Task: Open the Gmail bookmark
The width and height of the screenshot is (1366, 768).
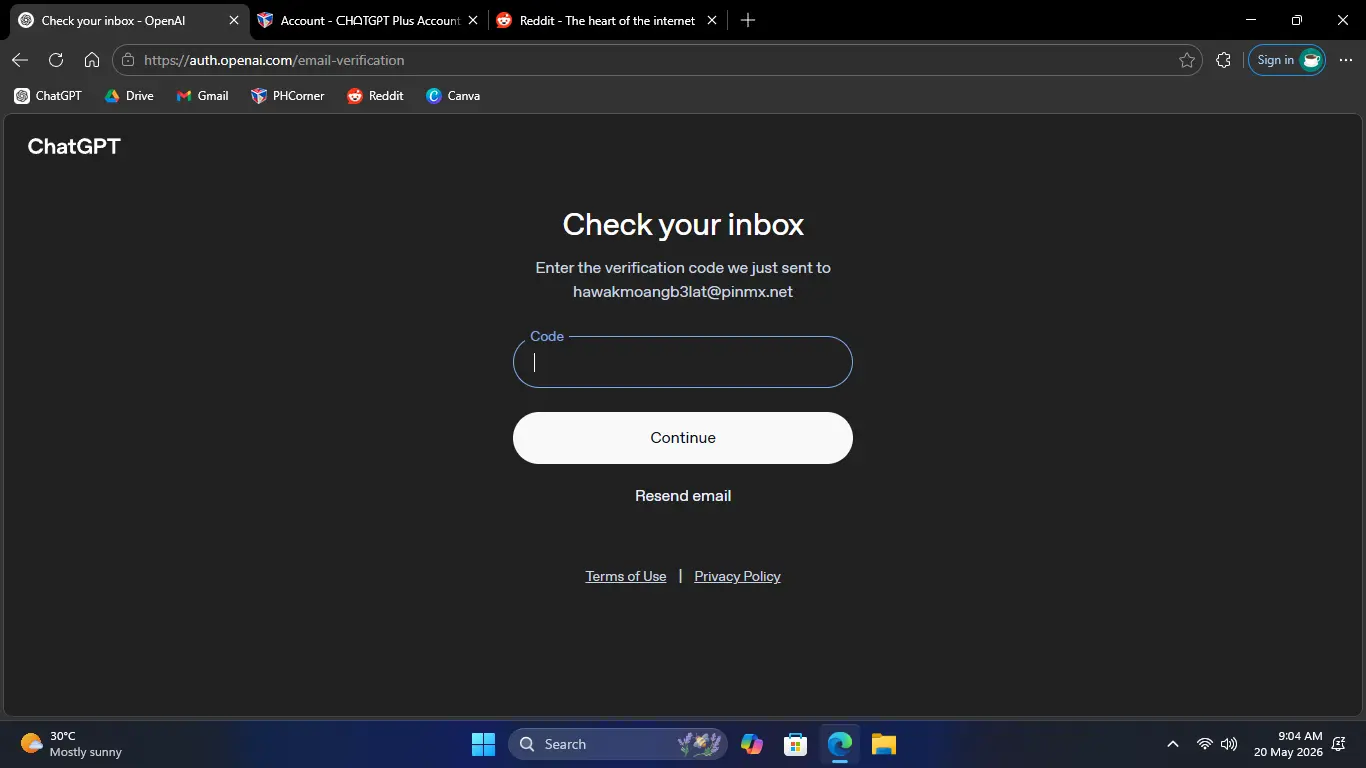Action: click(203, 96)
